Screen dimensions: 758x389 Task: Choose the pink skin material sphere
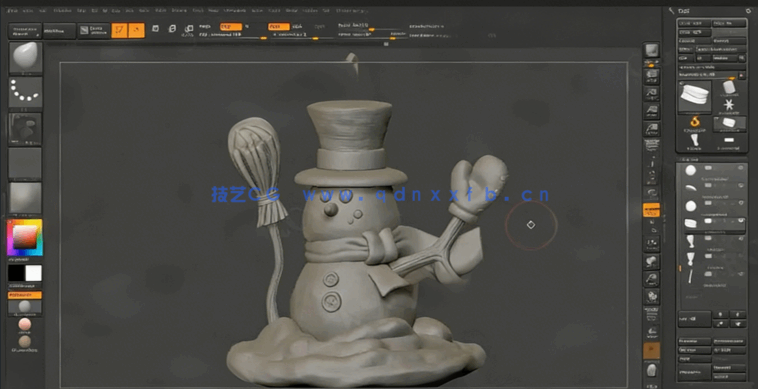pos(25,324)
